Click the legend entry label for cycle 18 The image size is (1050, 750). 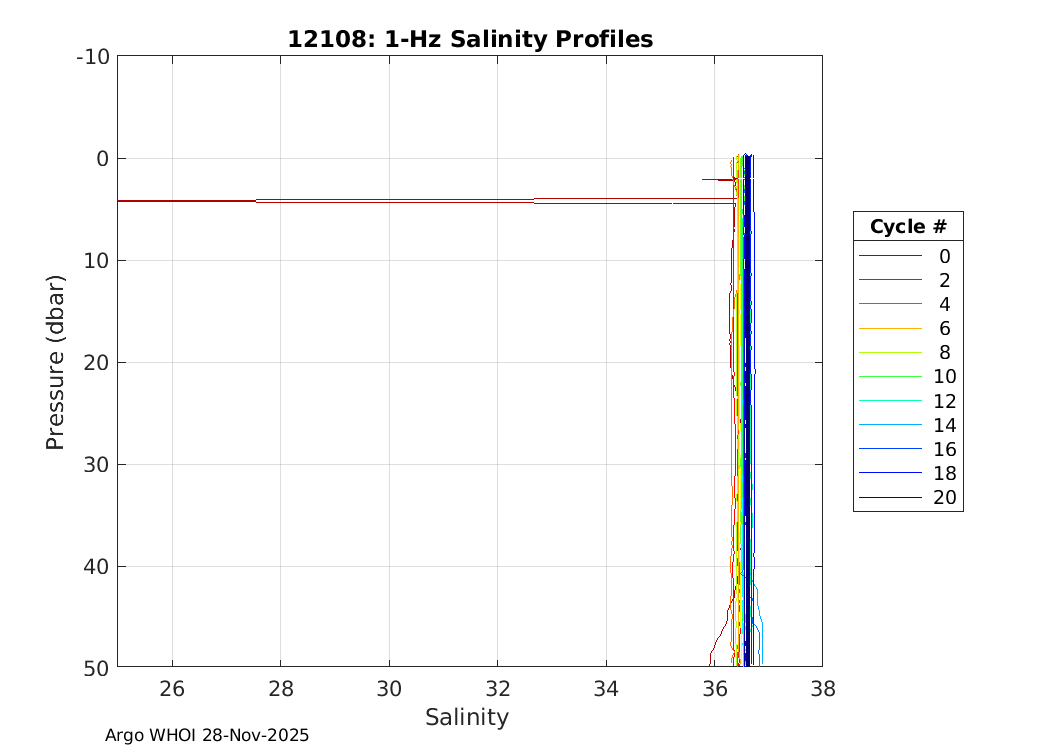[x=944, y=473]
